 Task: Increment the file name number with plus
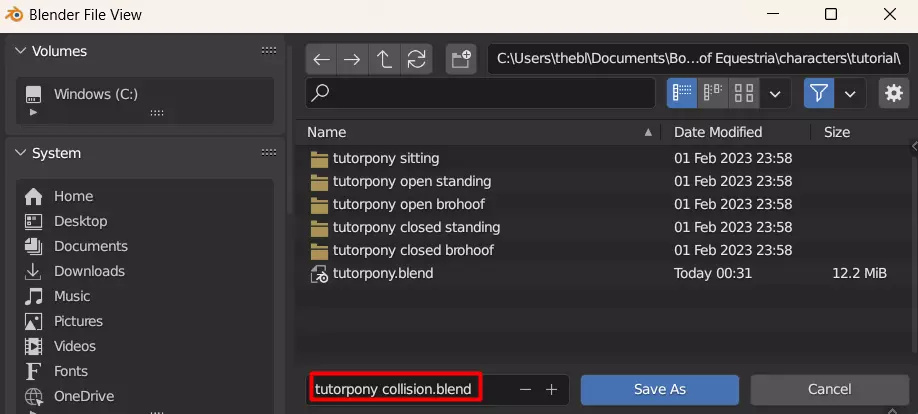pos(552,389)
